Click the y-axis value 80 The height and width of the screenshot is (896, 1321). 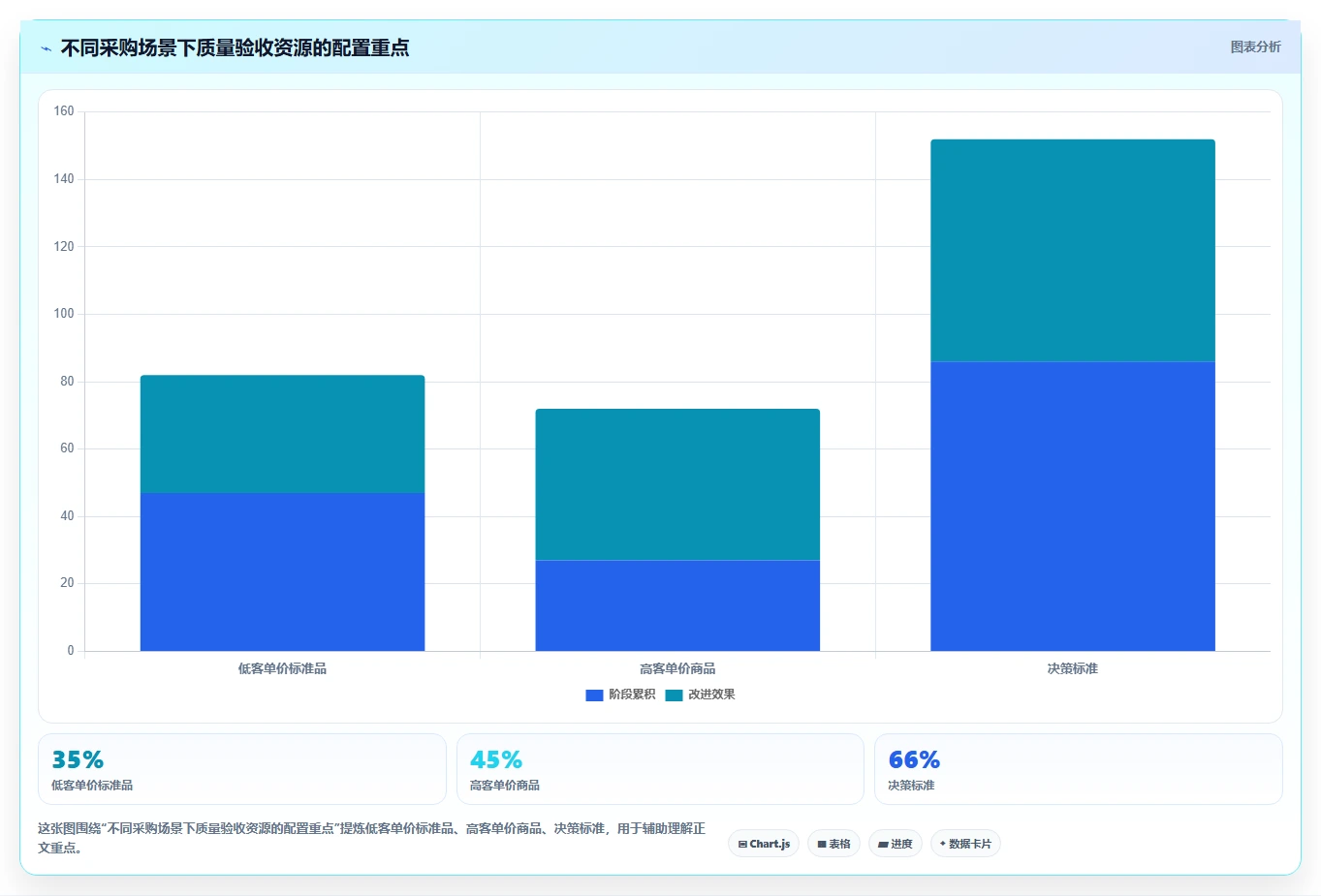(x=67, y=382)
